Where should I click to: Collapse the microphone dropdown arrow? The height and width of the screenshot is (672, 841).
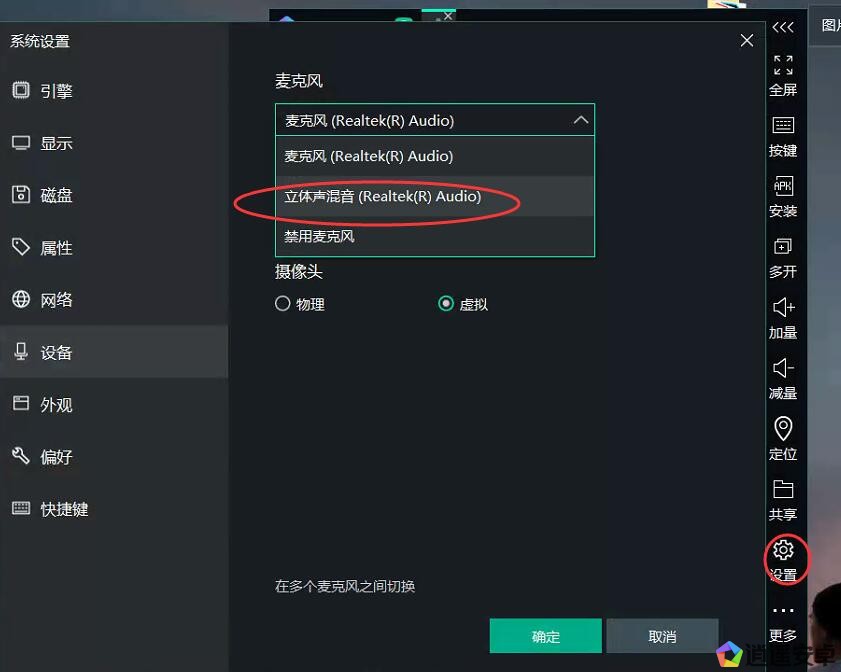(580, 120)
